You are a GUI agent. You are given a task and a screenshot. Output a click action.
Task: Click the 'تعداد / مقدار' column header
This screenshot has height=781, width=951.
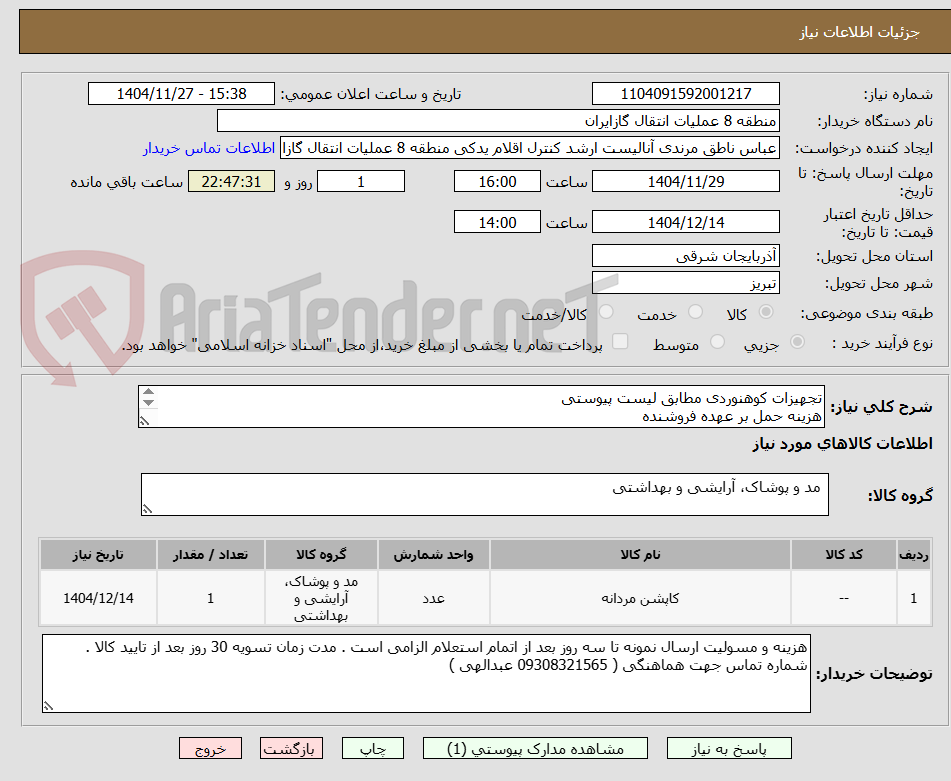click(x=210, y=555)
